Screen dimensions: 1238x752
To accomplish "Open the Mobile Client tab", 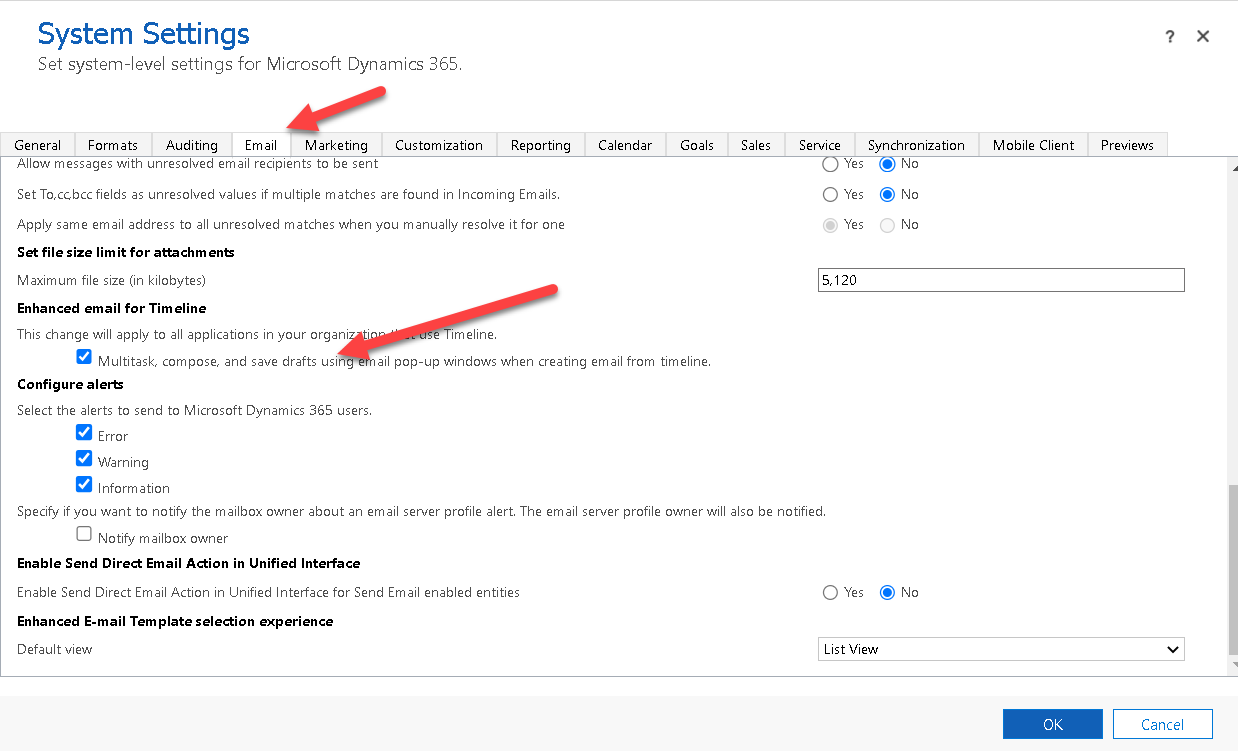I will [1032, 144].
